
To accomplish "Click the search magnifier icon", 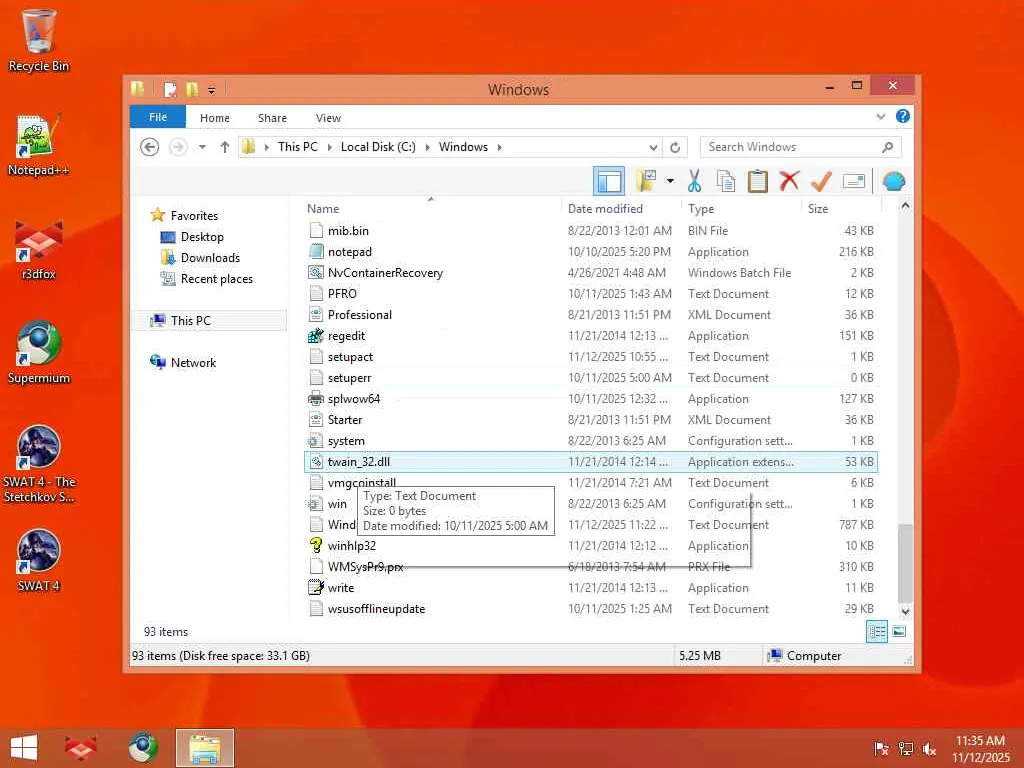I will [x=888, y=147].
